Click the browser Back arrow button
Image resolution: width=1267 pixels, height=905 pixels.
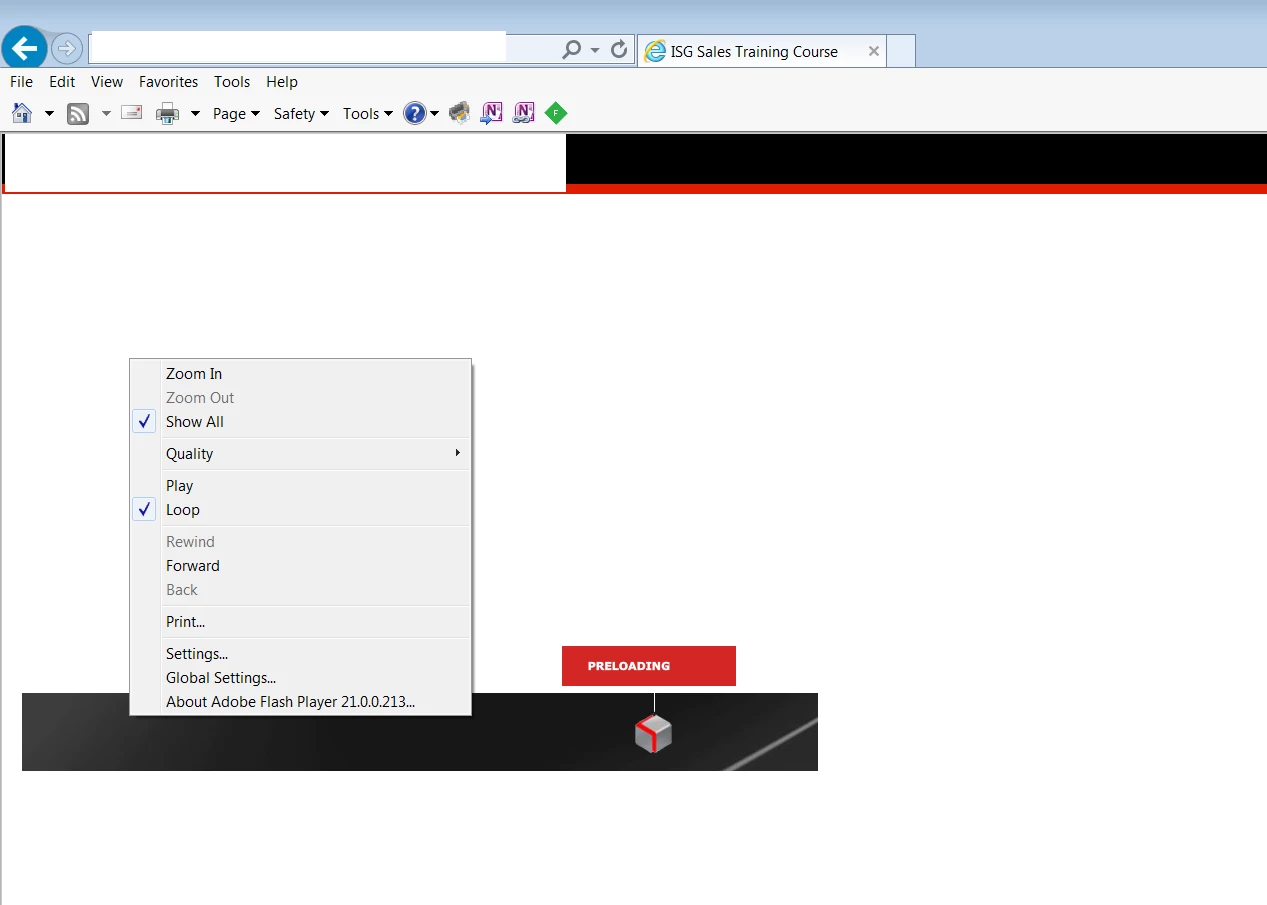pos(24,47)
